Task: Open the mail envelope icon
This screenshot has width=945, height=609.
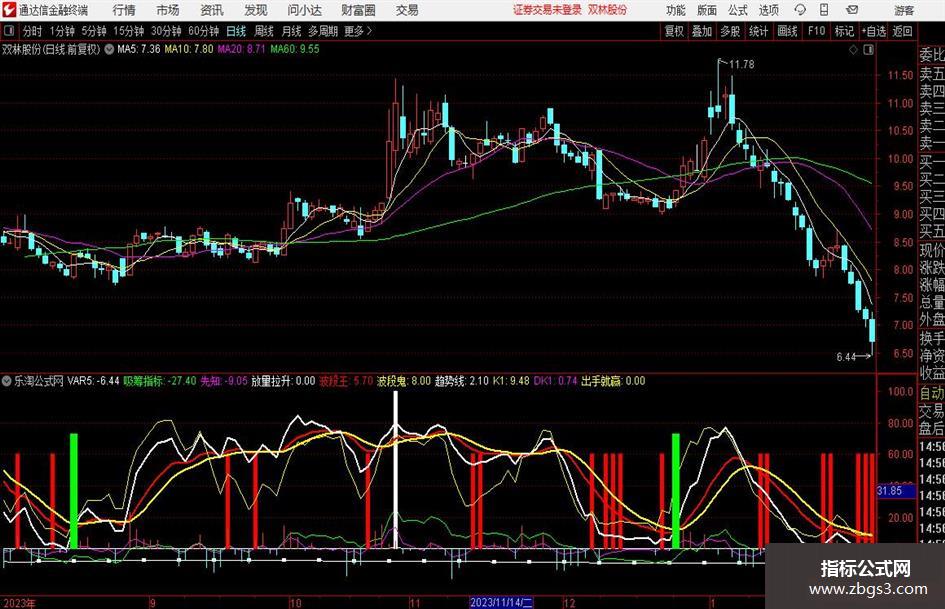Action: (x=852, y=10)
